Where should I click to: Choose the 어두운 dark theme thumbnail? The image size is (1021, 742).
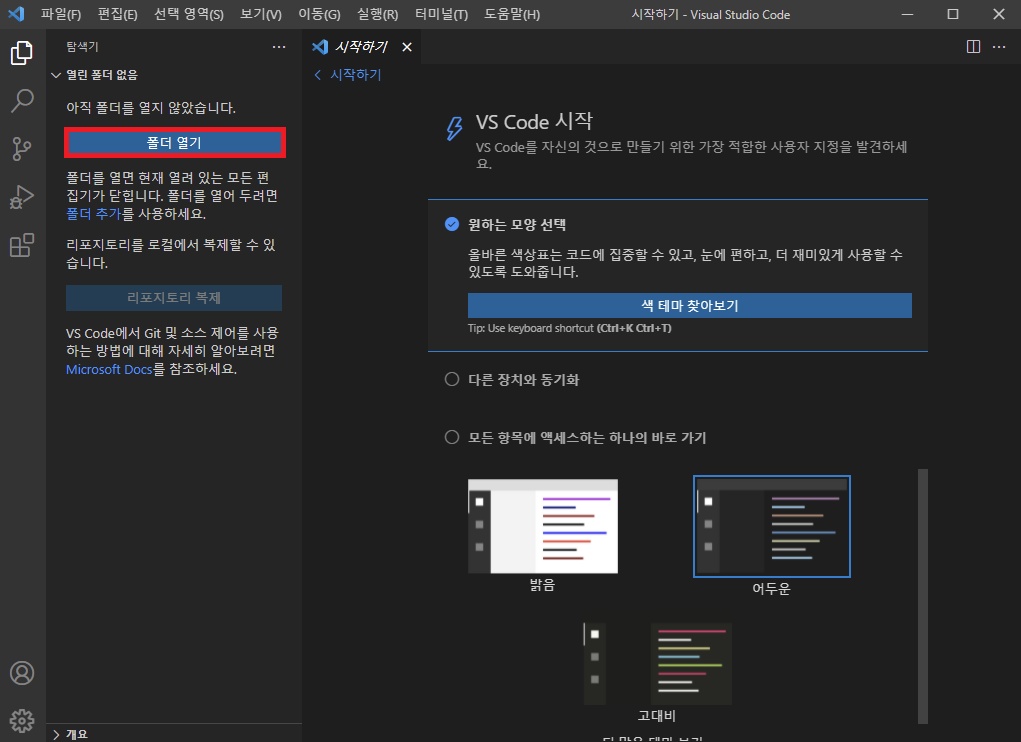pos(772,526)
